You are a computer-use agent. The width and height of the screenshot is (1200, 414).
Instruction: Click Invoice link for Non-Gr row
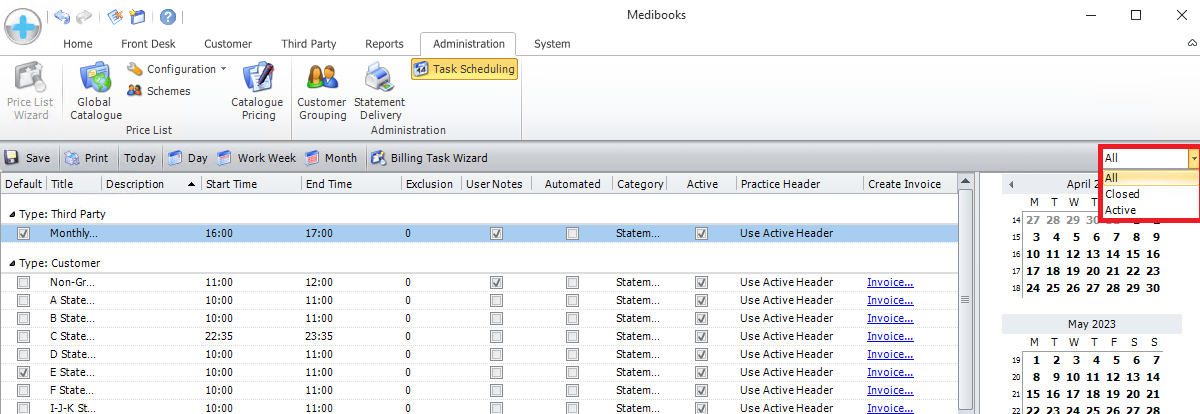pos(889,283)
